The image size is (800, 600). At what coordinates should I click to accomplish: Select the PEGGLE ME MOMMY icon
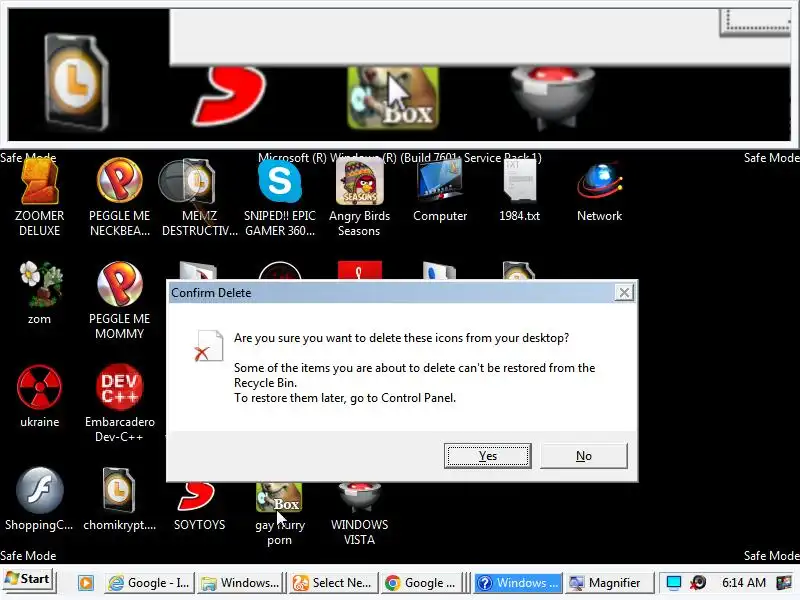[119, 300]
